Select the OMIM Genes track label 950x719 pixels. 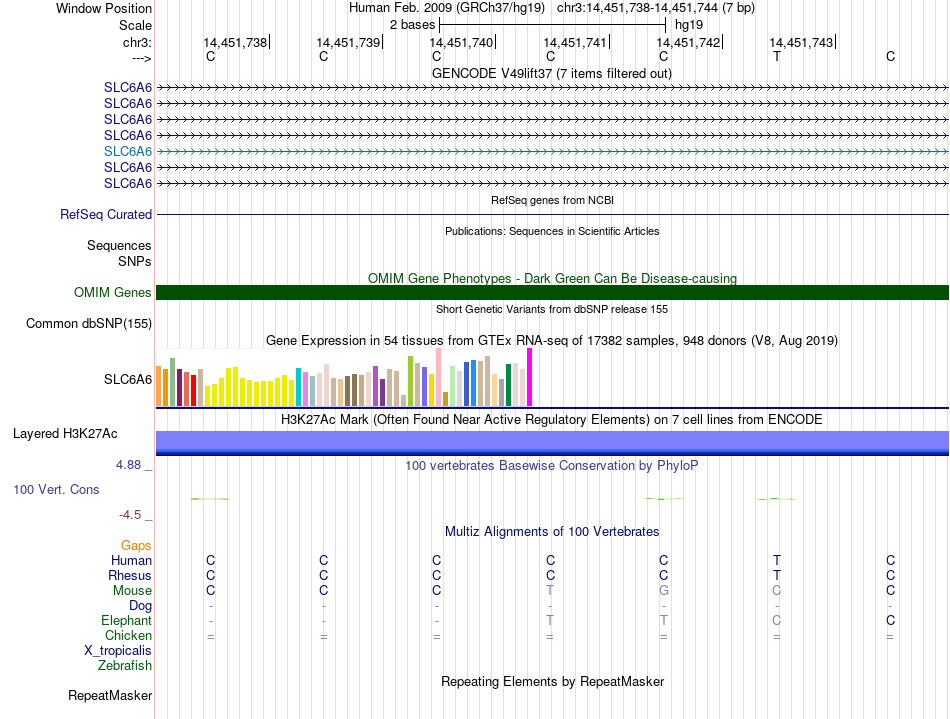point(113,293)
